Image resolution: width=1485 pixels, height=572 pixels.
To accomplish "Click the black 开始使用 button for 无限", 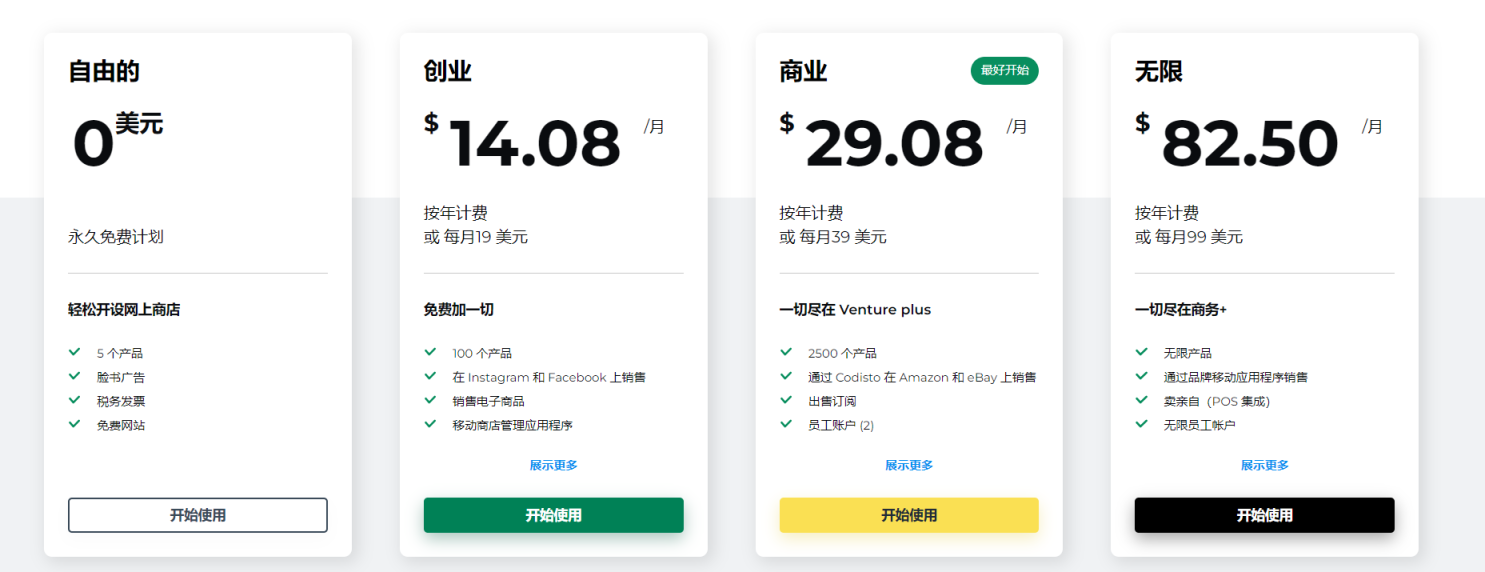I will coord(1264,515).
